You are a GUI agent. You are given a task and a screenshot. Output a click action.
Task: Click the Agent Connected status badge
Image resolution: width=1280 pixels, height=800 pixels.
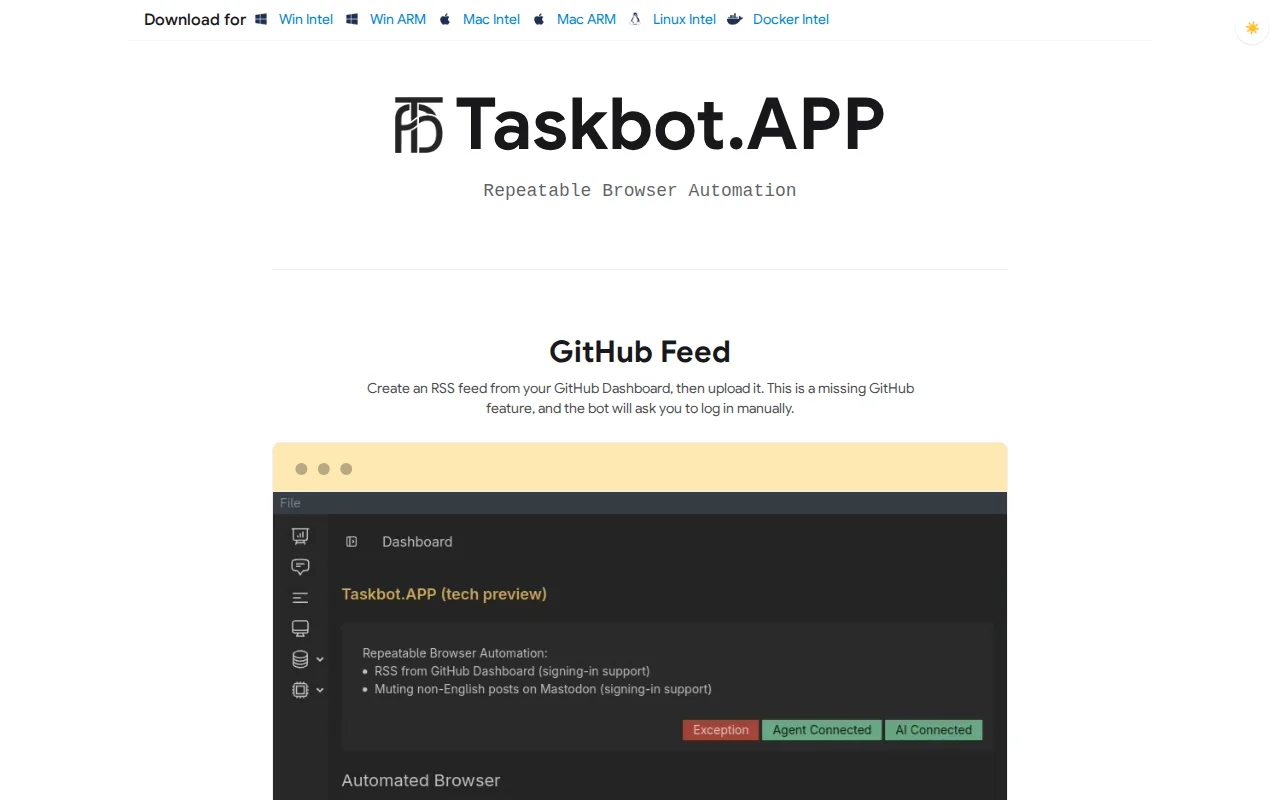pos(822,730)
